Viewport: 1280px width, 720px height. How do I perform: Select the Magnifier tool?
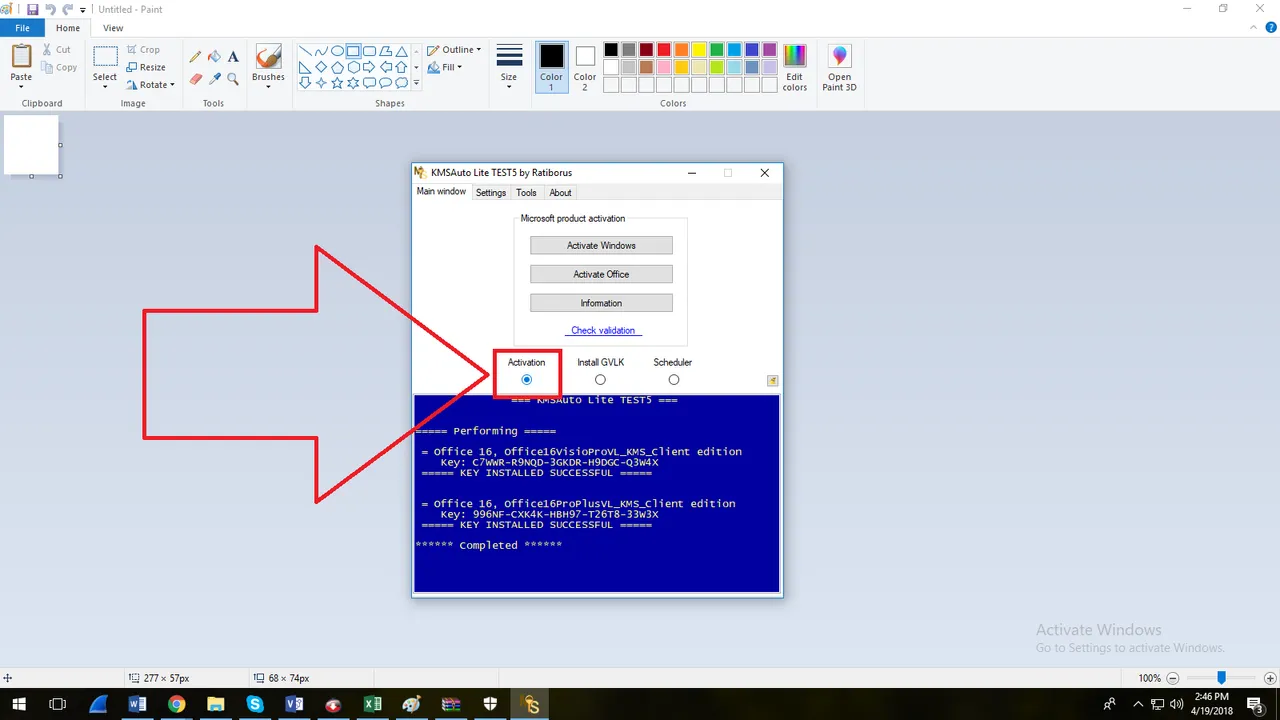point(233,78)
